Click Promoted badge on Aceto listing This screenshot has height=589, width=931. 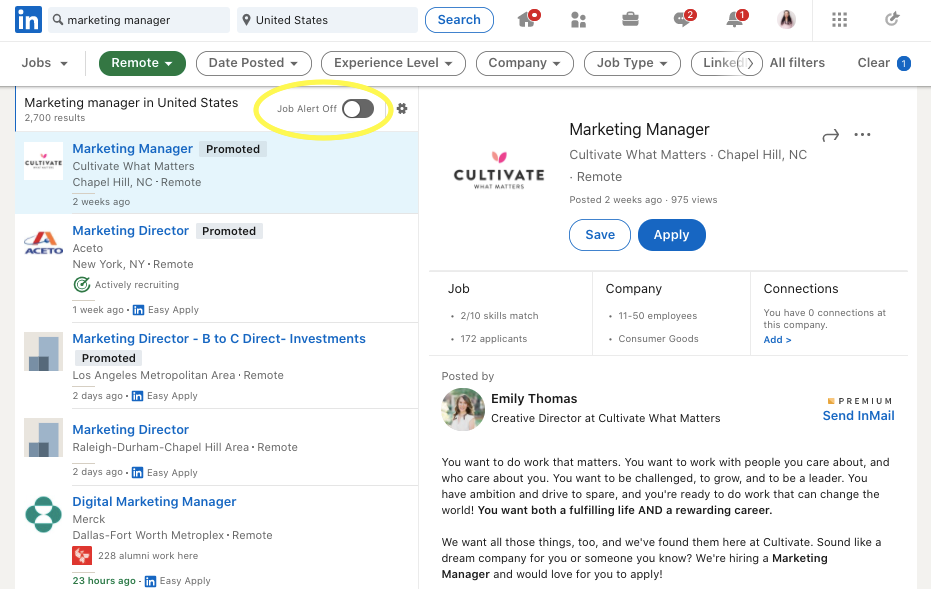pos(229,231)
